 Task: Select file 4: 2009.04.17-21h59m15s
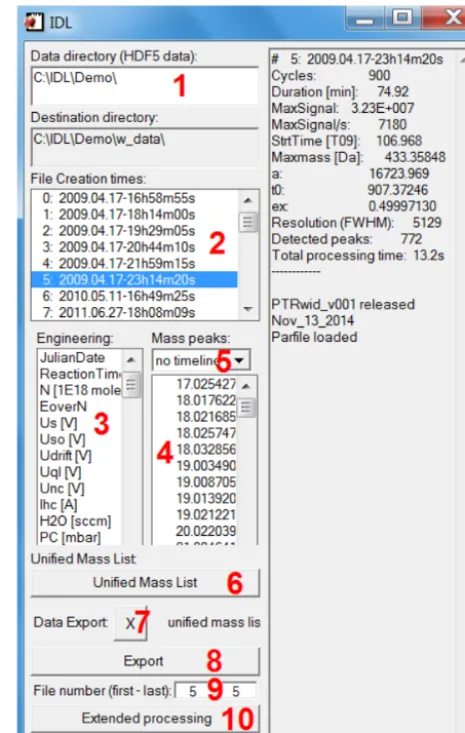134,264
